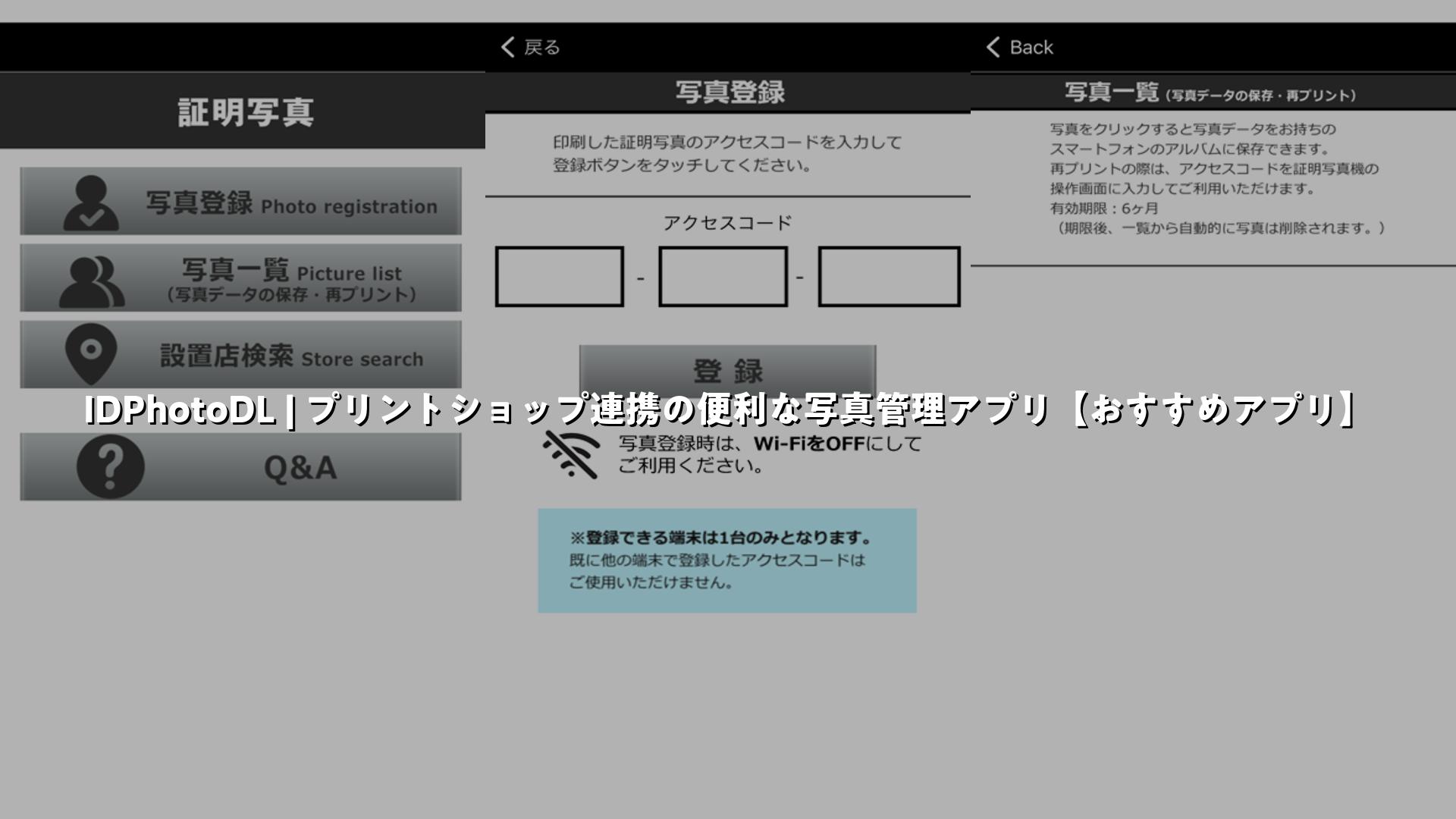Screen dimensions: 1456x819
Task: Click the person-with-checkmark photo registration icon
Action: pyautogui.click(x=91, y=202)
